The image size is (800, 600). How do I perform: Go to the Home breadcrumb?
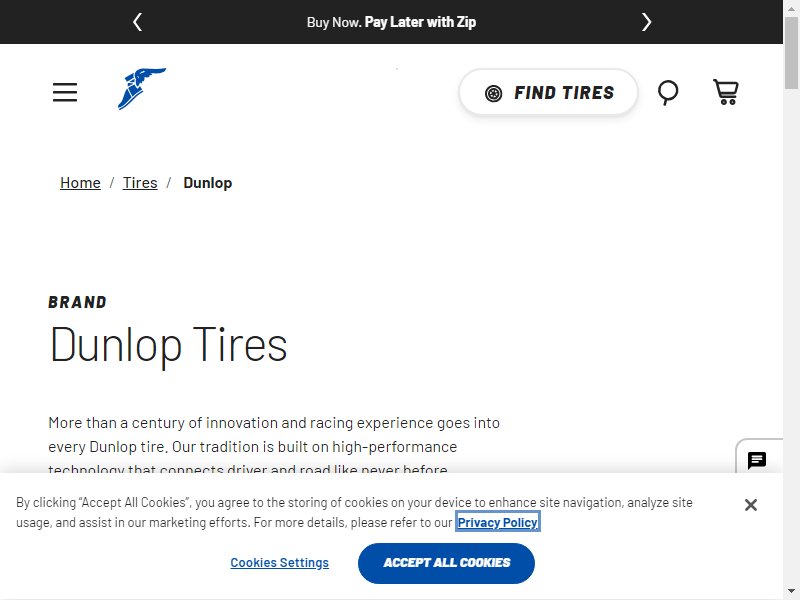(80, 183)
